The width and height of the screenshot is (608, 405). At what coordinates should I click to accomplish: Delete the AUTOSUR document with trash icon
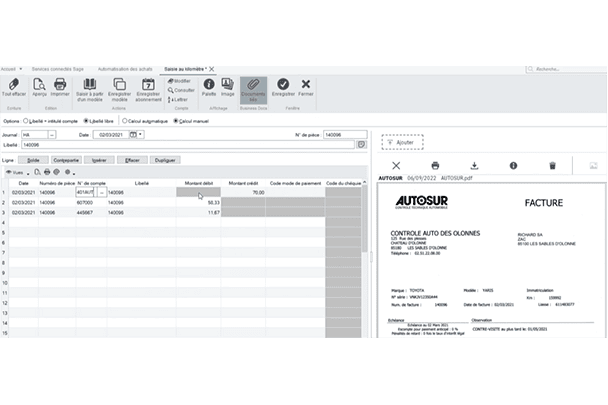point(553,166)
